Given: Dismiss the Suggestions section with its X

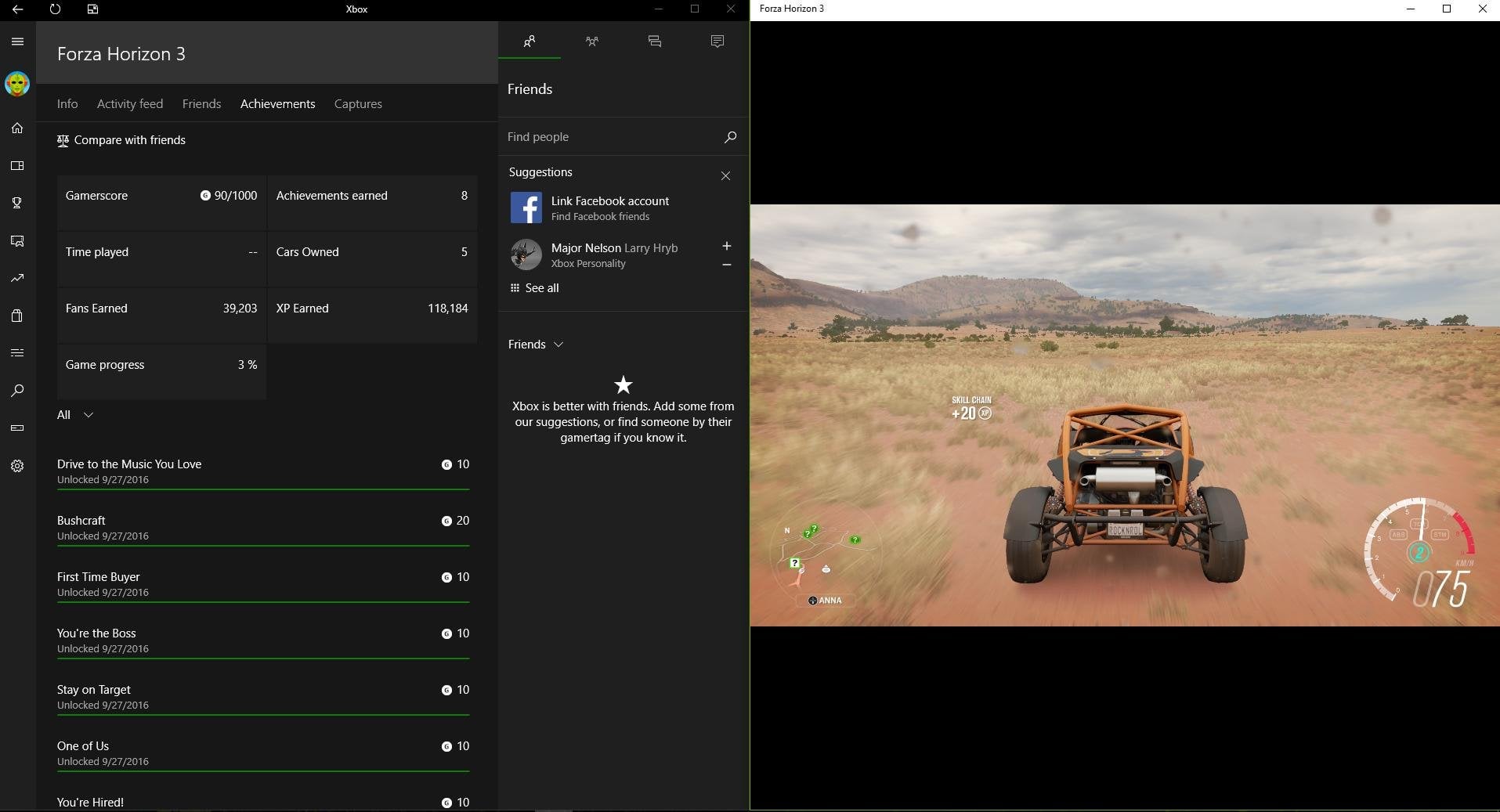Looking at the screenshot, I should (725, 176).
